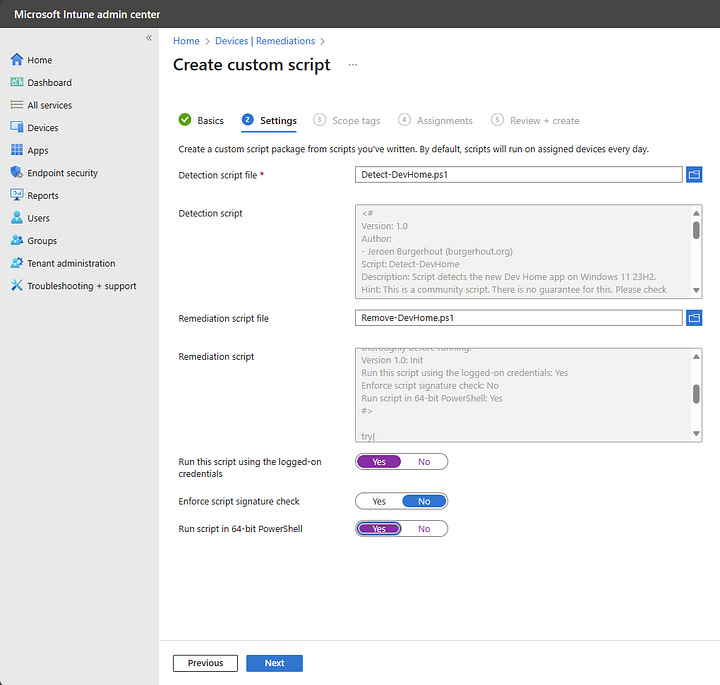Browse for detection script file folder icon
Viewport: 720px width, 685px height.
pos(694,174)
